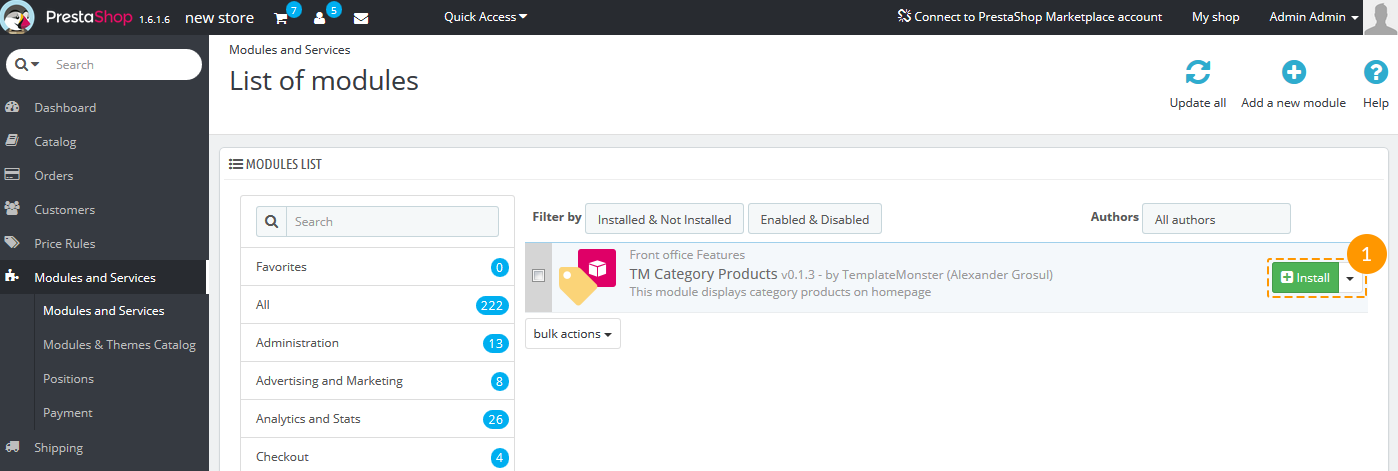1398x471 pixels.
Task: Open the Catalog menu
Action: point(55,141)
